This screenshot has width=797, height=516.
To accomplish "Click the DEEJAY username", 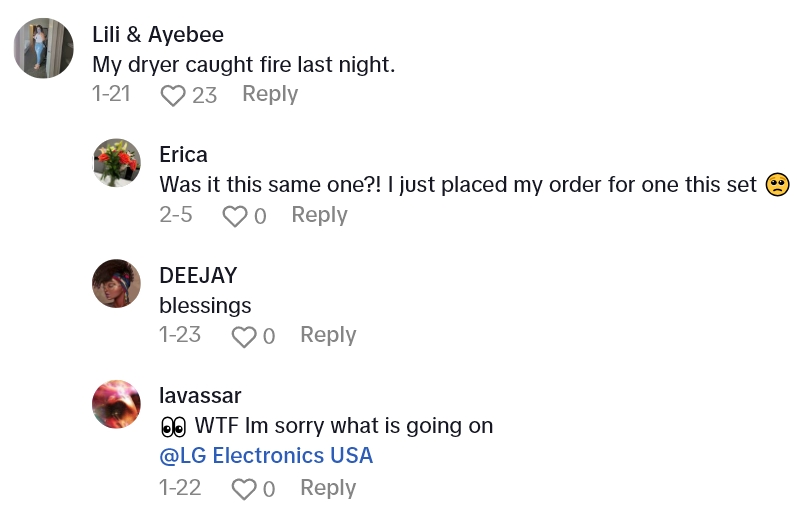I will point(198,275).
